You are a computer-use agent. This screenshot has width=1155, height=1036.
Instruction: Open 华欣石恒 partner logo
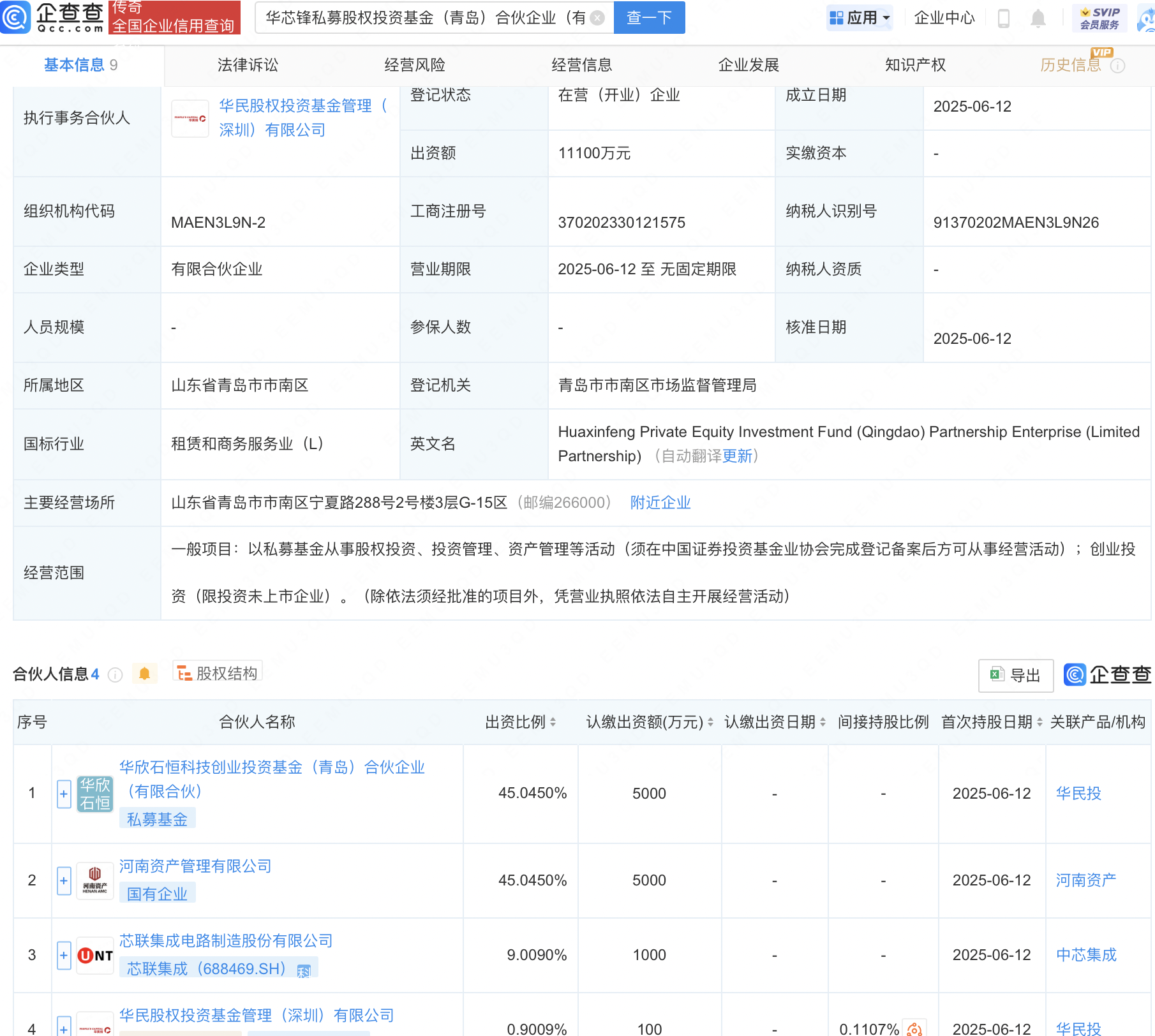pyautogui.click(x=95, y=794)
